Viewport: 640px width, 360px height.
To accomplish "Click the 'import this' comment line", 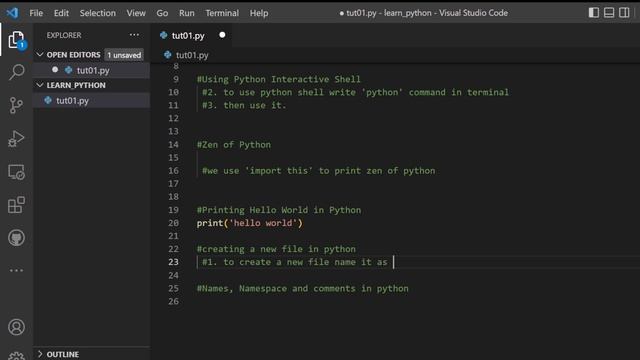I will pos(318,171).
